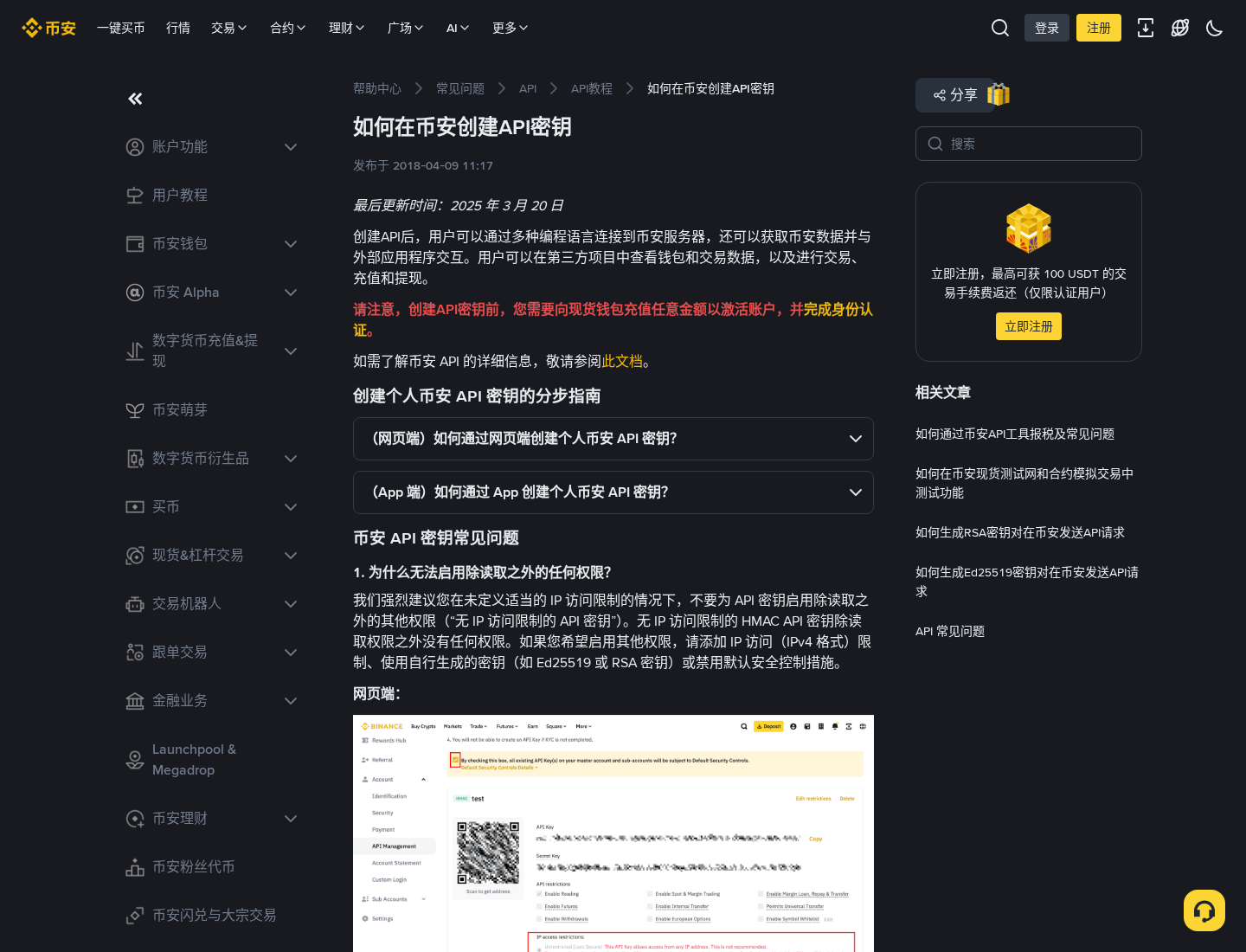Open the 合约 dropdown menu
The image size is (1246, 952).
[288, 28]
